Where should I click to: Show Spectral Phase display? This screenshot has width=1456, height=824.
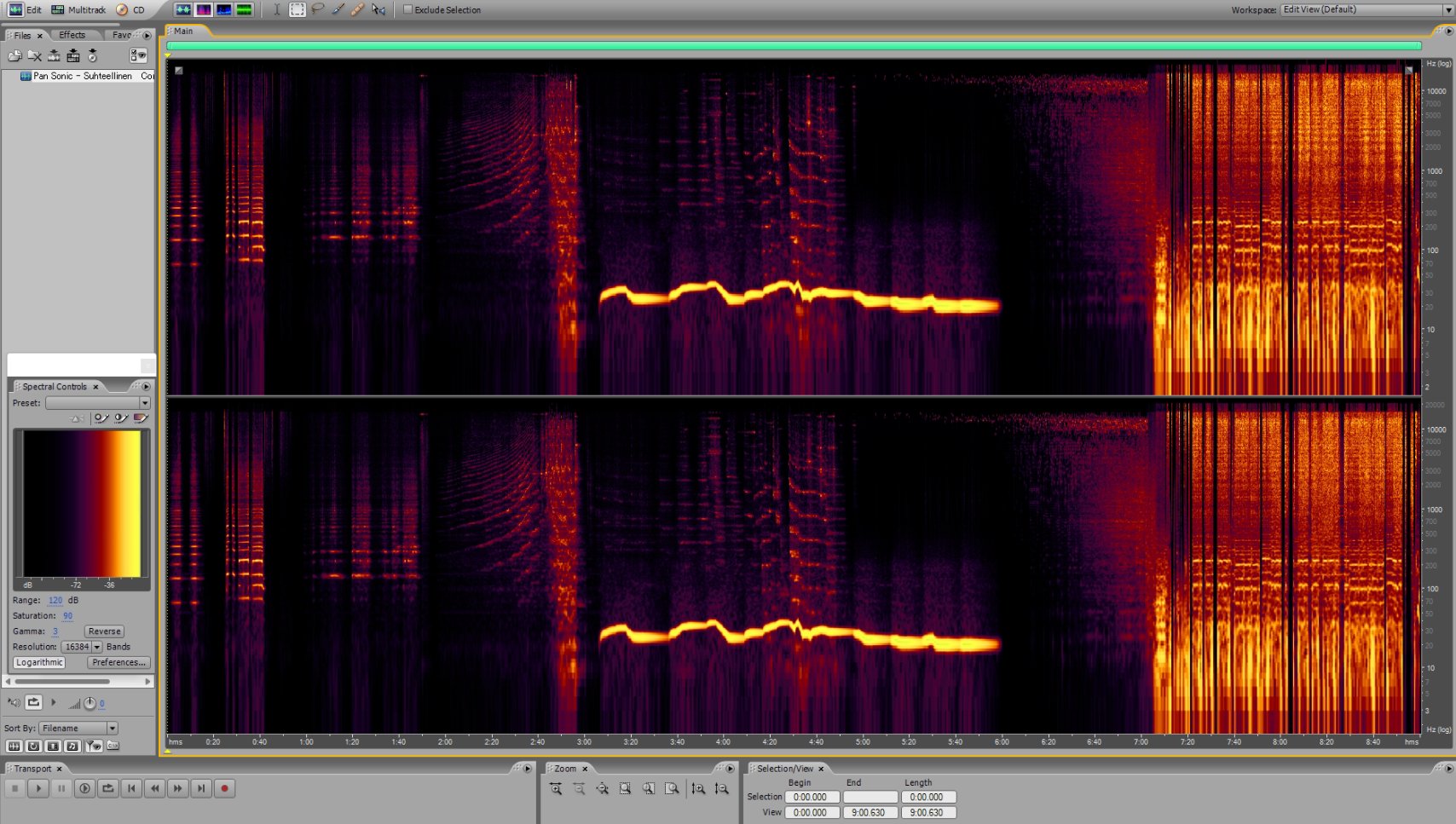[245, 9]
